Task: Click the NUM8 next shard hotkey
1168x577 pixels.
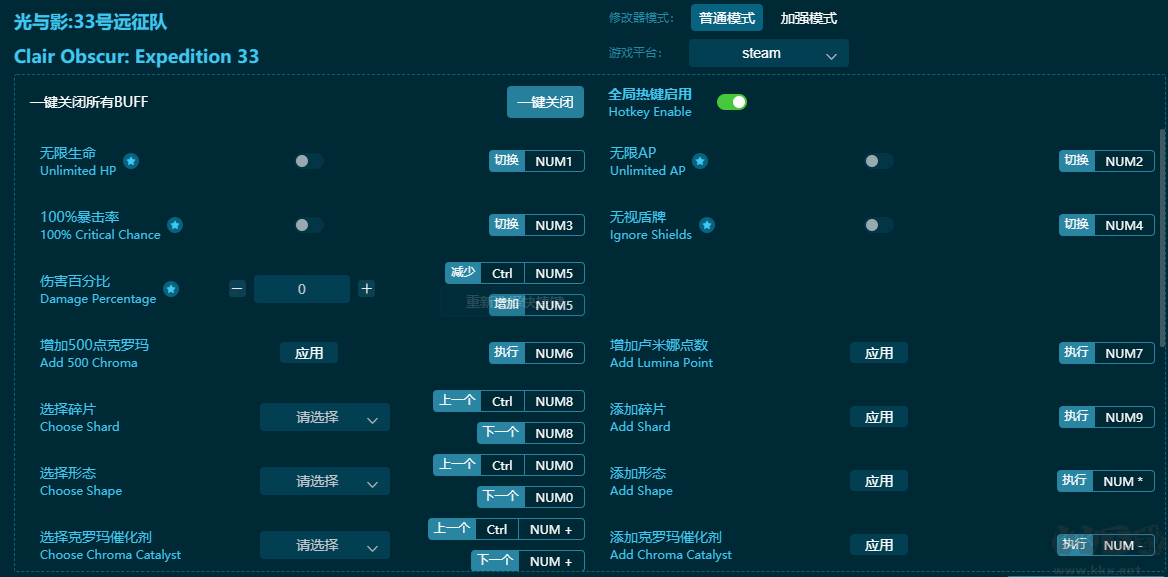Action: (x=531, y=433)
